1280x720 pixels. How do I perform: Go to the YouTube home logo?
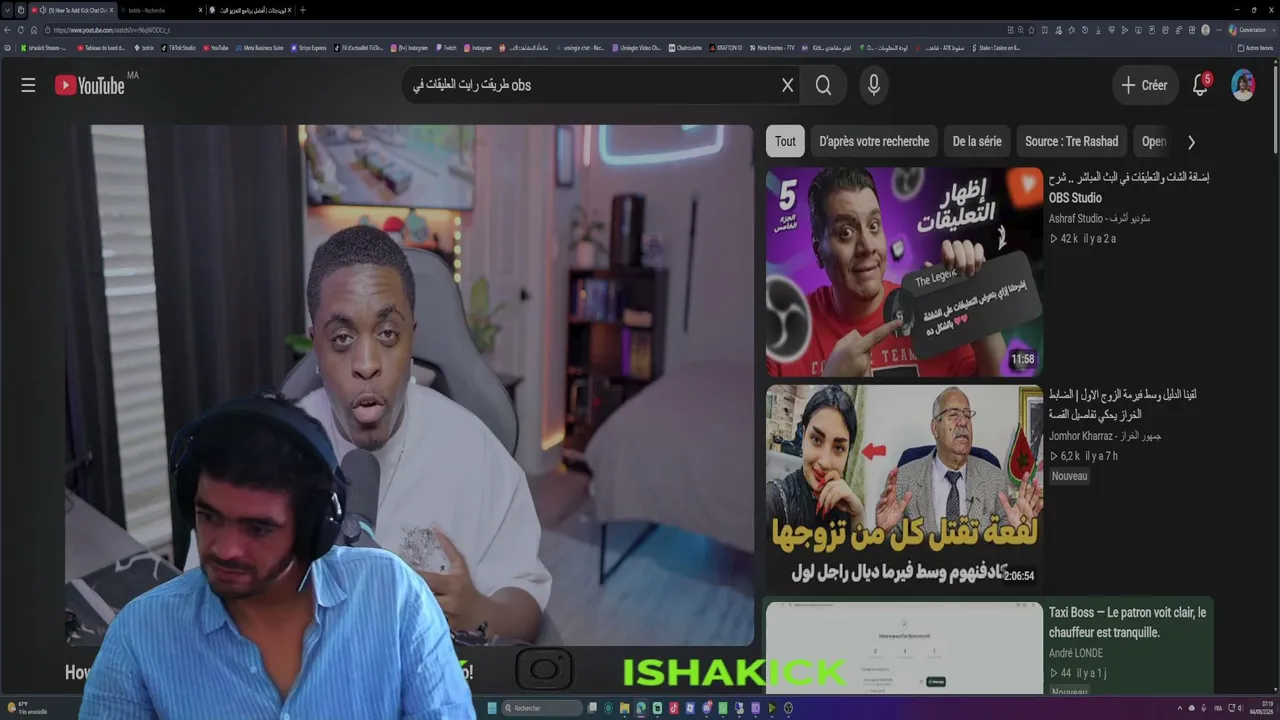pyautogui.click(x=90, y=85)
